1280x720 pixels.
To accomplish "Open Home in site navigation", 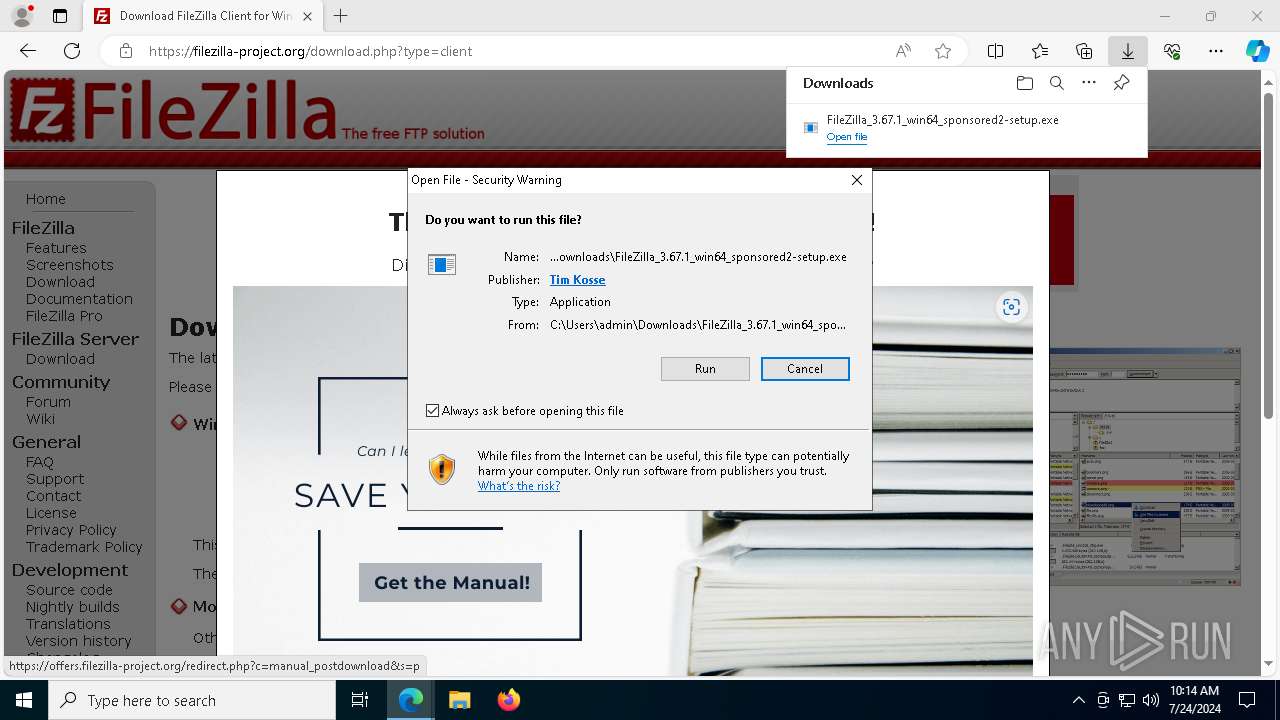I will [x=46, y=199].
